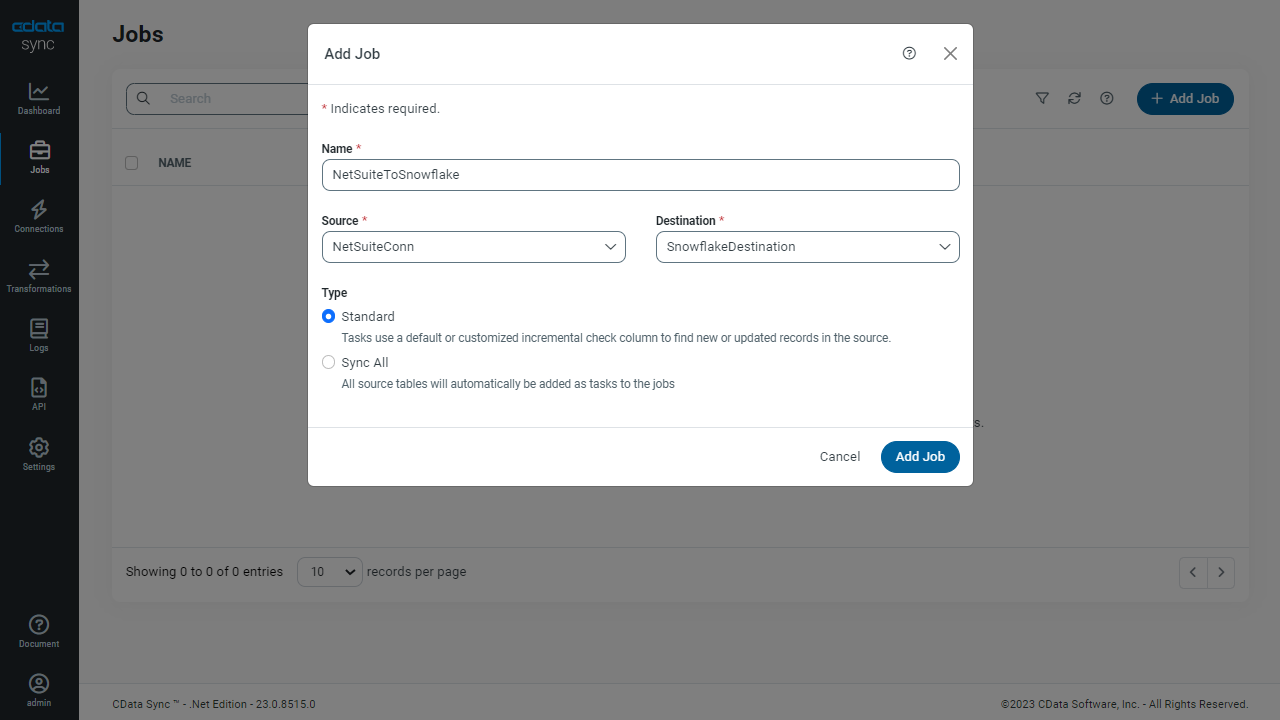Open the Documentation link in sidebar
Image resolution: width=1280 pixels, height=720 pixels.
[39, 631]
